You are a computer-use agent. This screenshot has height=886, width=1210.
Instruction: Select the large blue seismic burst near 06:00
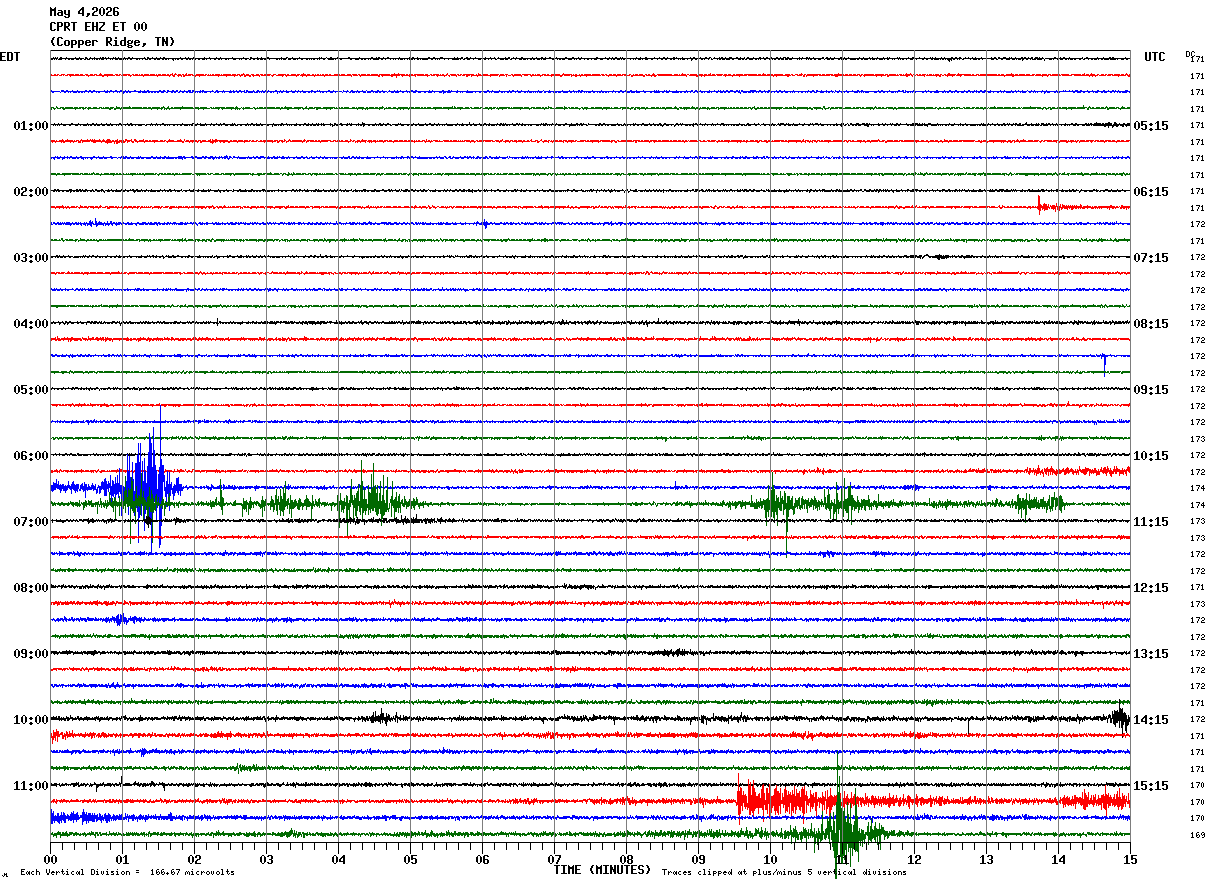[146, 480]
